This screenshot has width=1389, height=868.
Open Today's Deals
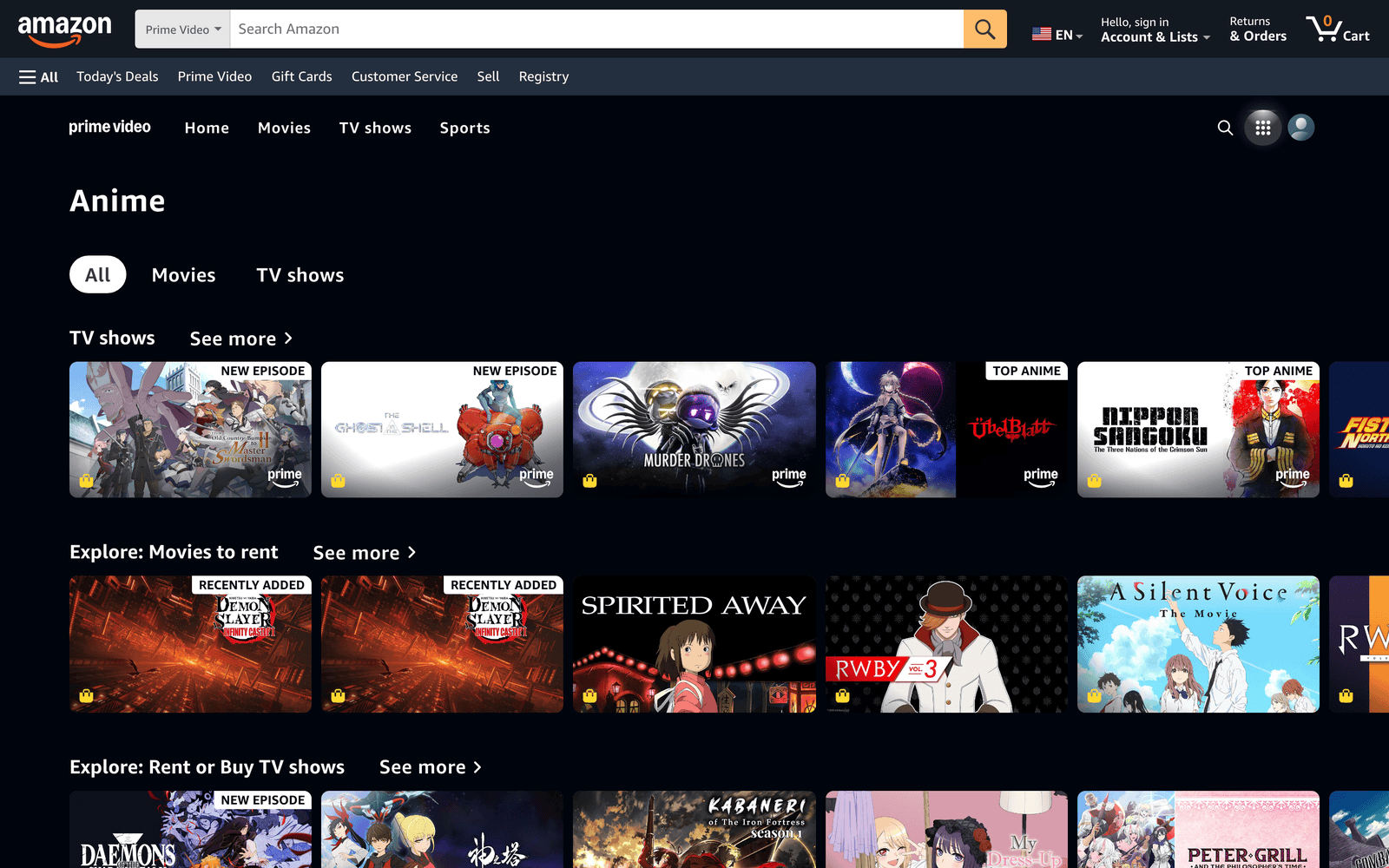[x=117, y=76]
